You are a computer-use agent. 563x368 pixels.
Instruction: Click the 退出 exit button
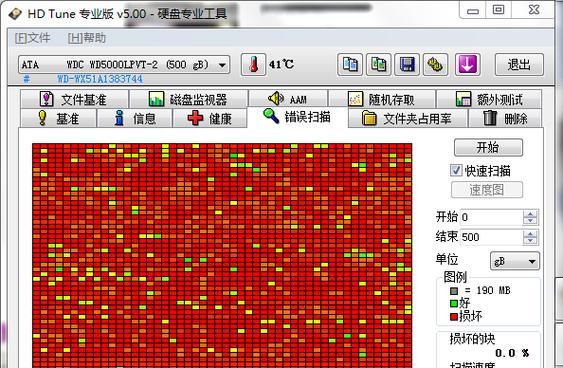519,65
